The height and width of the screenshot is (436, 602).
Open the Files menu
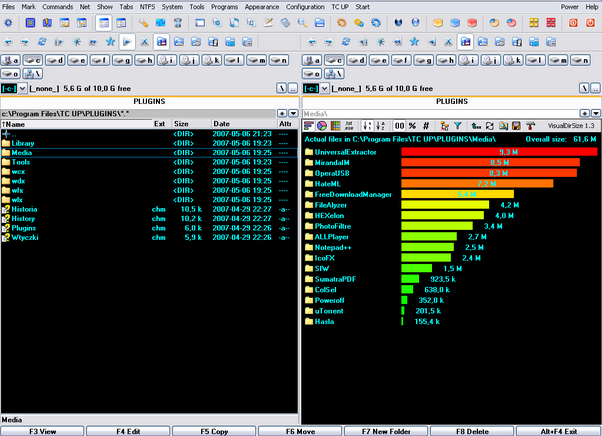[x=8, y=7]
